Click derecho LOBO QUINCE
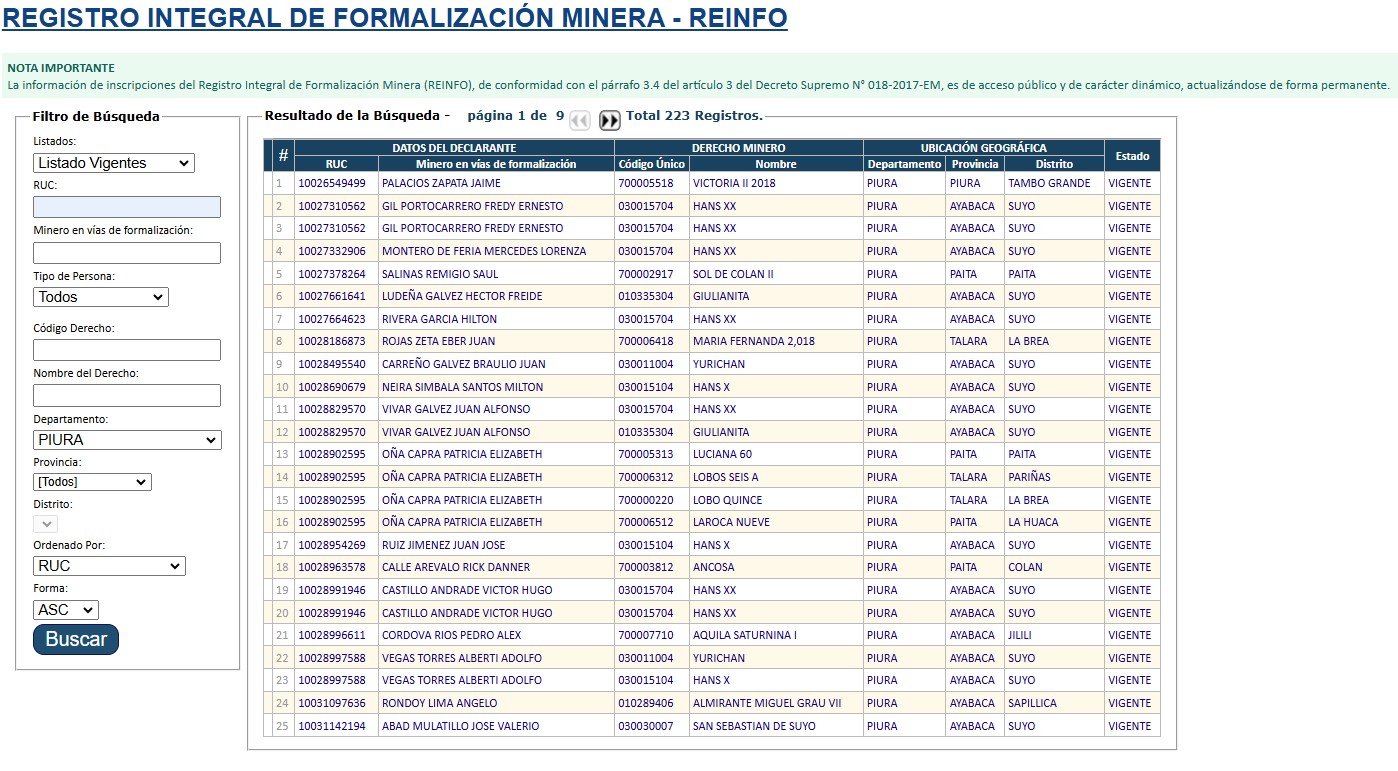This screenshot has height=771, width=1398. 727,500
